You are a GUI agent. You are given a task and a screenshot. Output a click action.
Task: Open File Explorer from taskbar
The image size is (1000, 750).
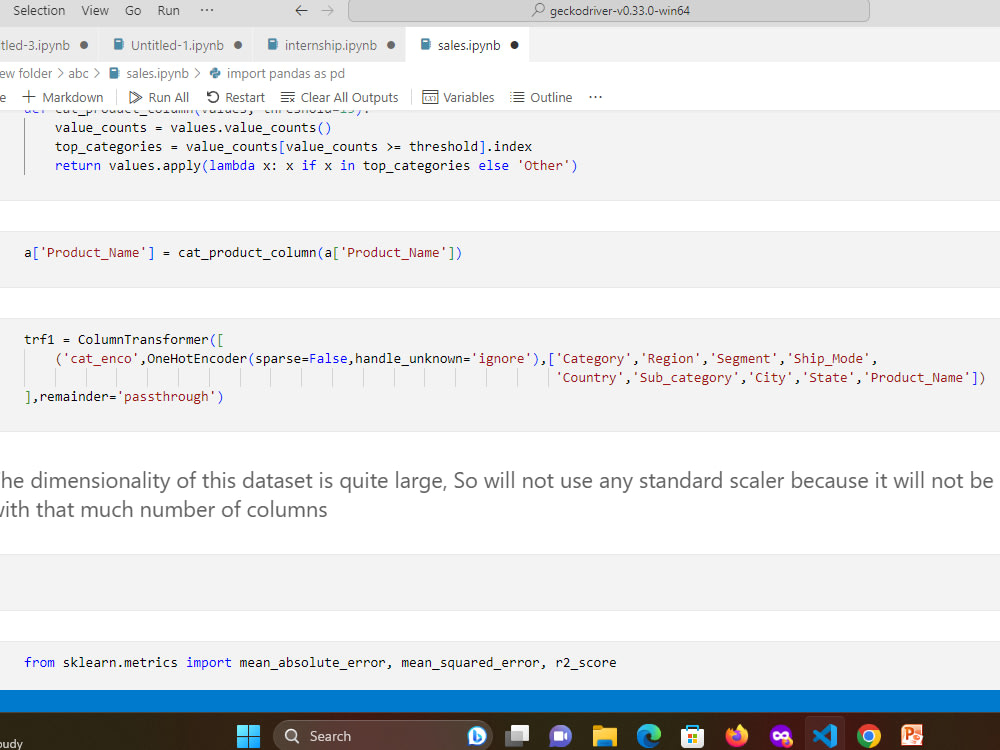[604, 736]
